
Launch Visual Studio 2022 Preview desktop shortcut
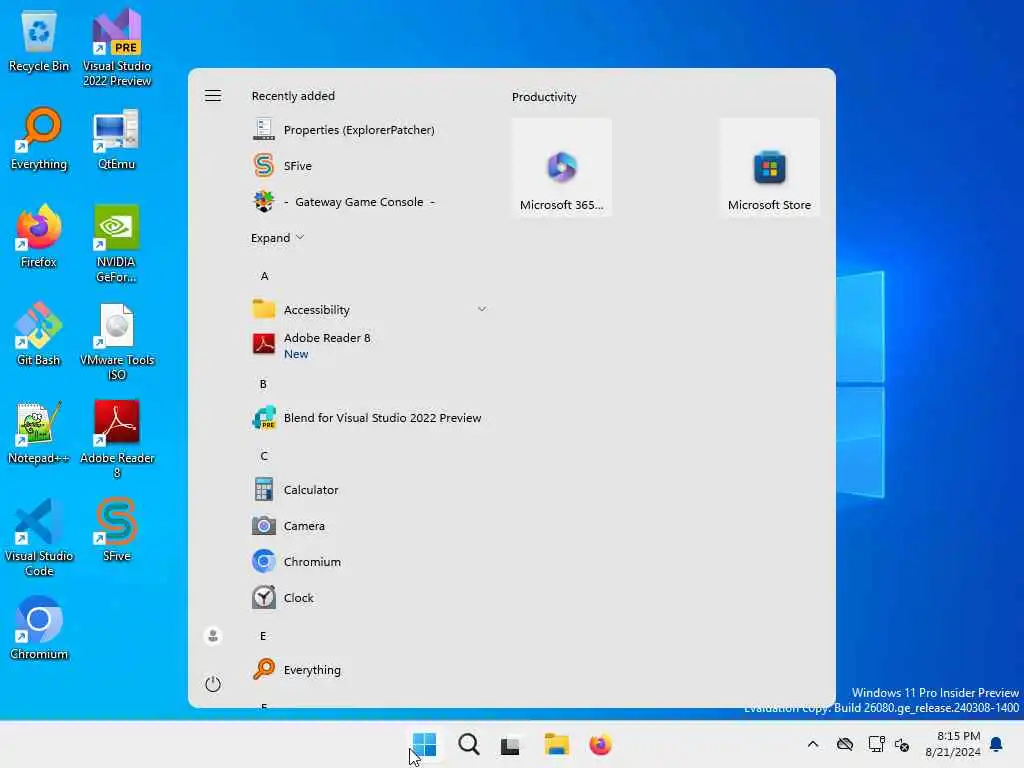[x=116, y=47]
